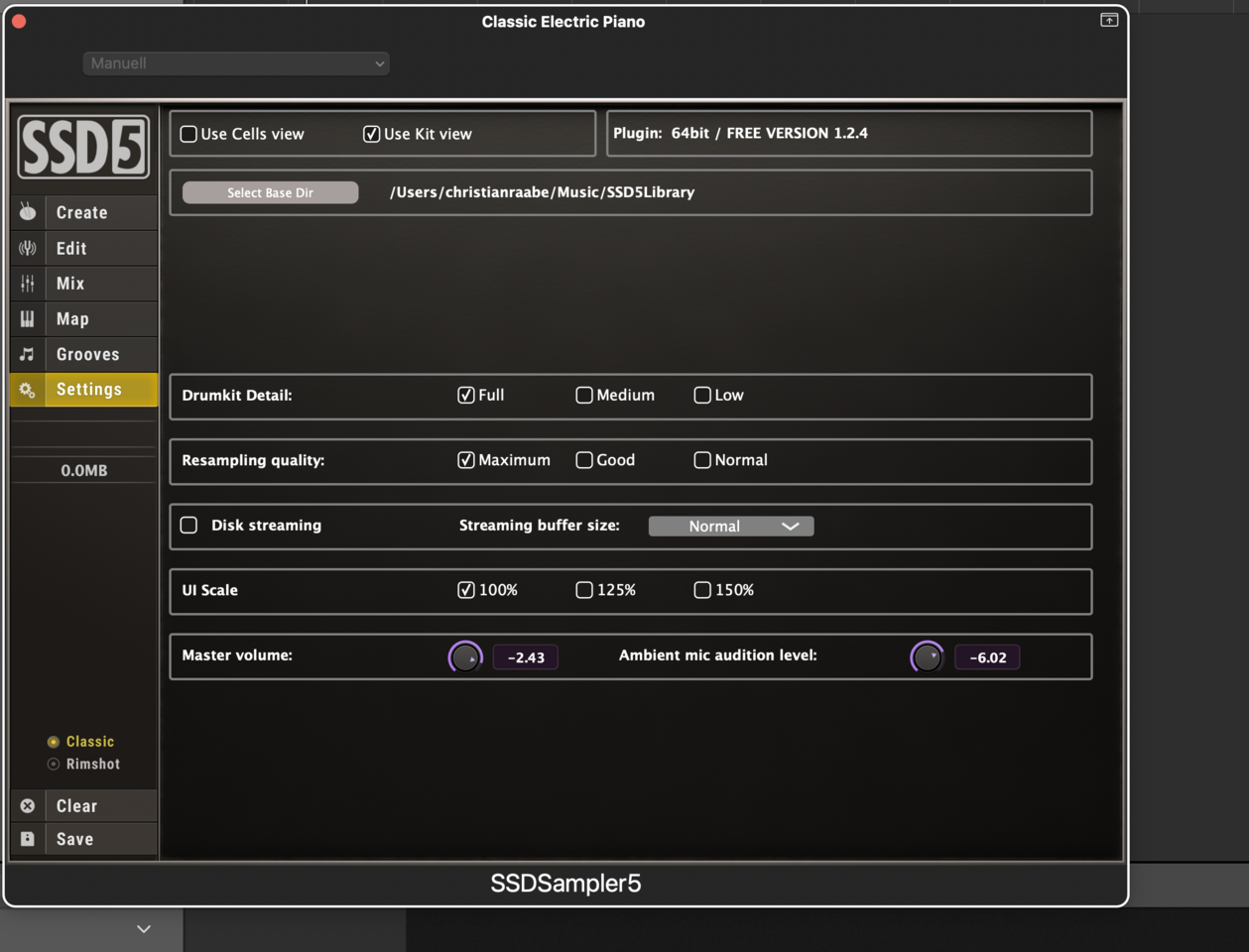Screen dimensions: 1249x952
Task: Click the Master volume label
Action: click(237, 655)
